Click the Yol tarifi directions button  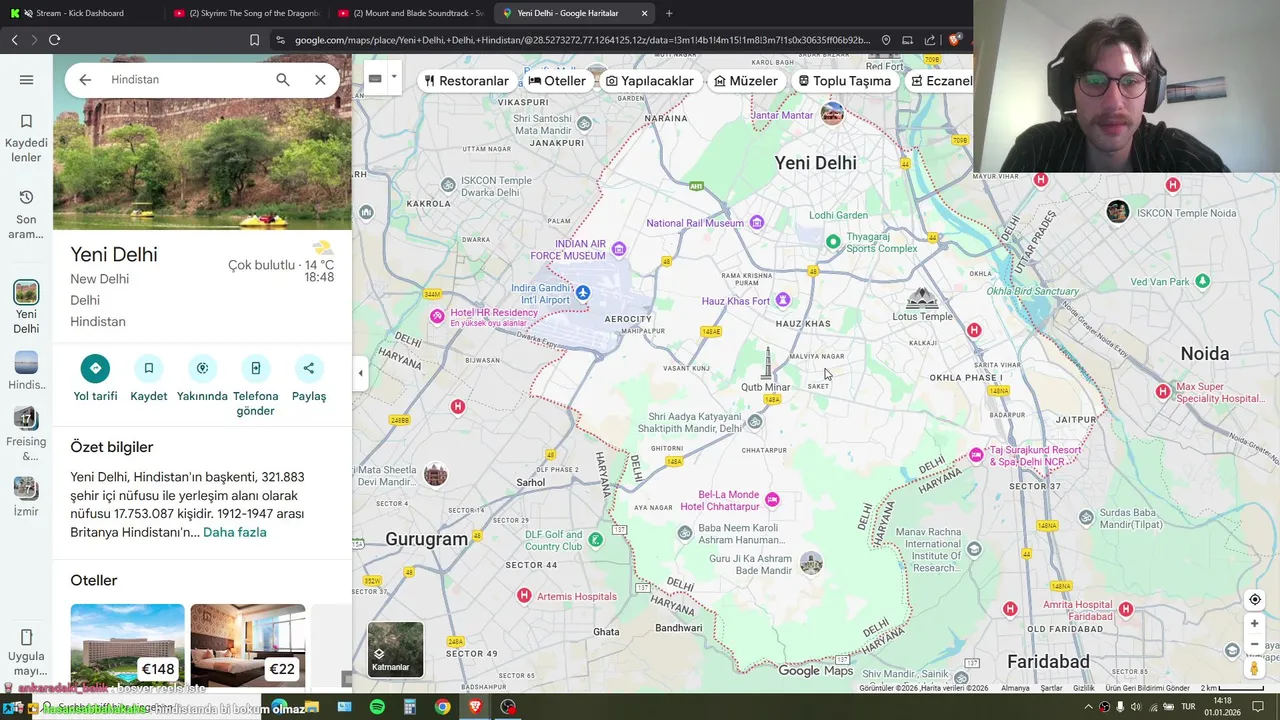[x=95, y=379]
